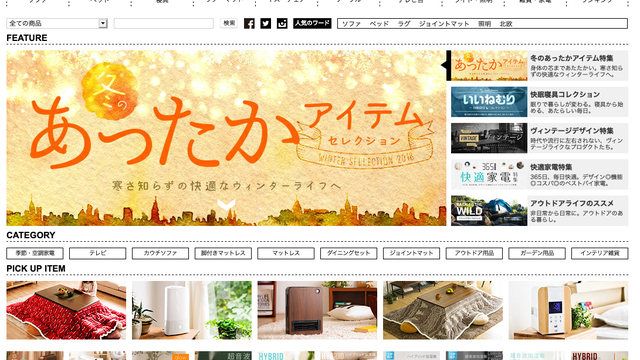This screenshot has width=640, height=360.
Task: Click the search text field
Action: pyautogui.click(x=163, y=23)
